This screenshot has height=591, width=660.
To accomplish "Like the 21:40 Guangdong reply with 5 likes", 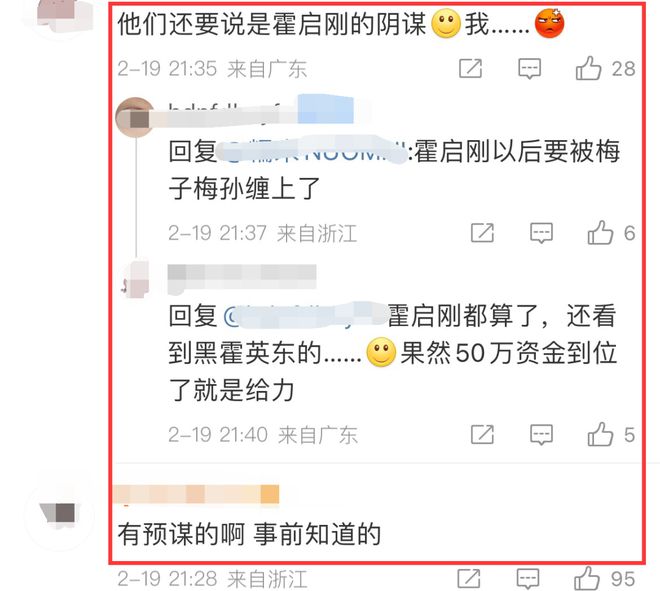I will click(x=600, y=434).
